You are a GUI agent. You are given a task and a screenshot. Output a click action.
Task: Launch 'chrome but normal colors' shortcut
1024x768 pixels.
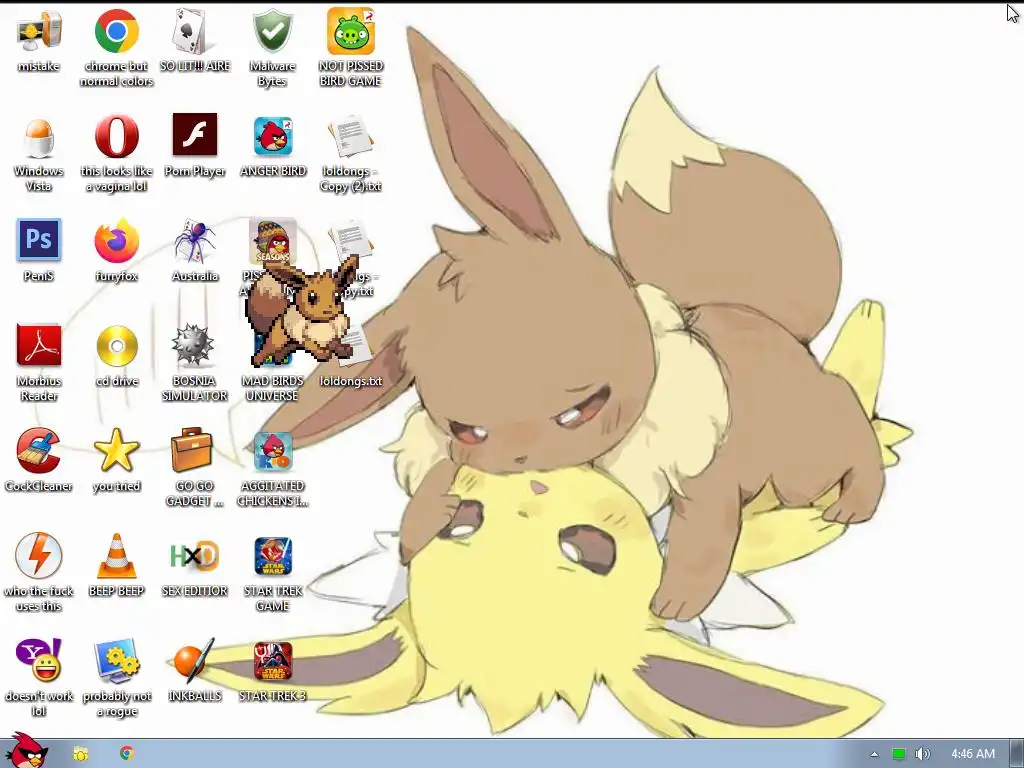[x=116, y=31]
